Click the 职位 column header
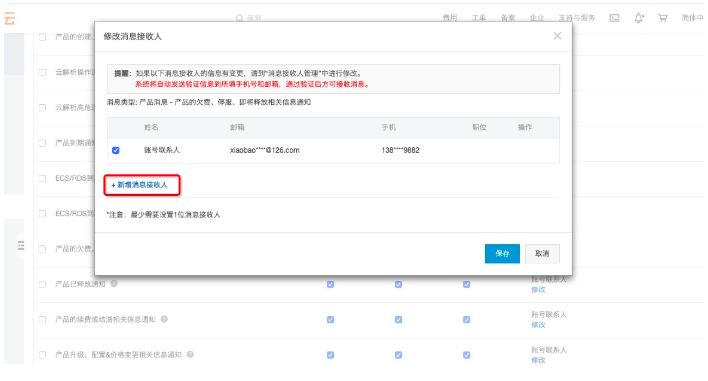 (x=480, y=127)
